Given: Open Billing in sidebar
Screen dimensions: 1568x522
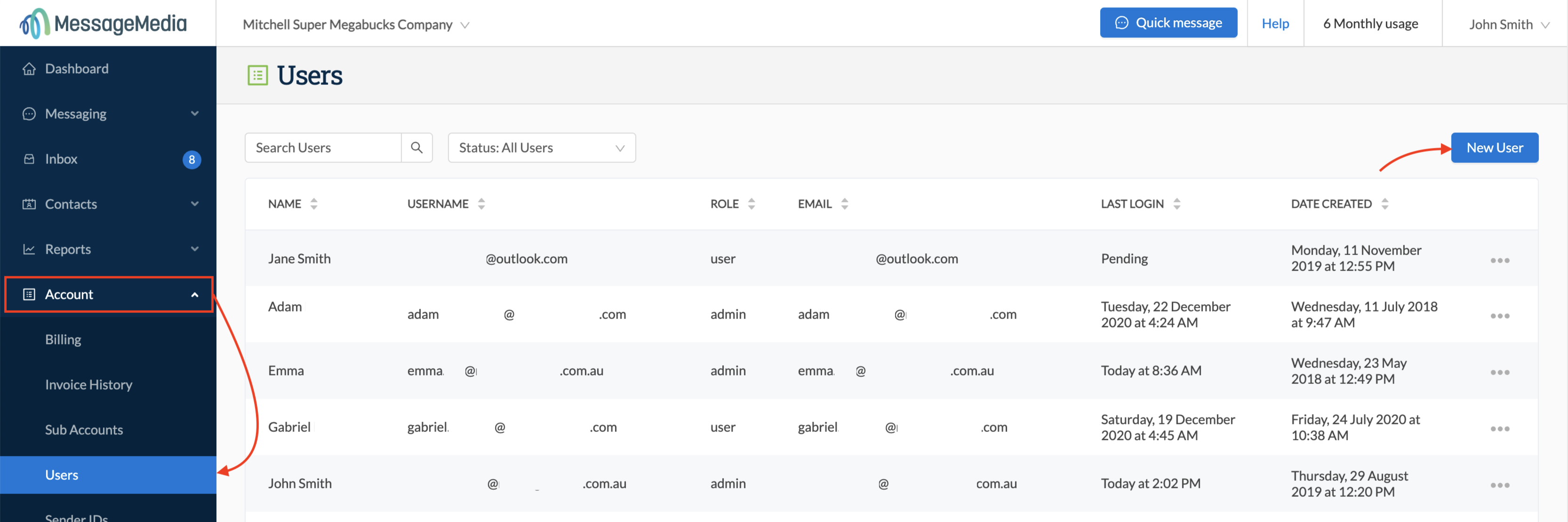Looking at the screenshot, I should click(x=64, y=340).
